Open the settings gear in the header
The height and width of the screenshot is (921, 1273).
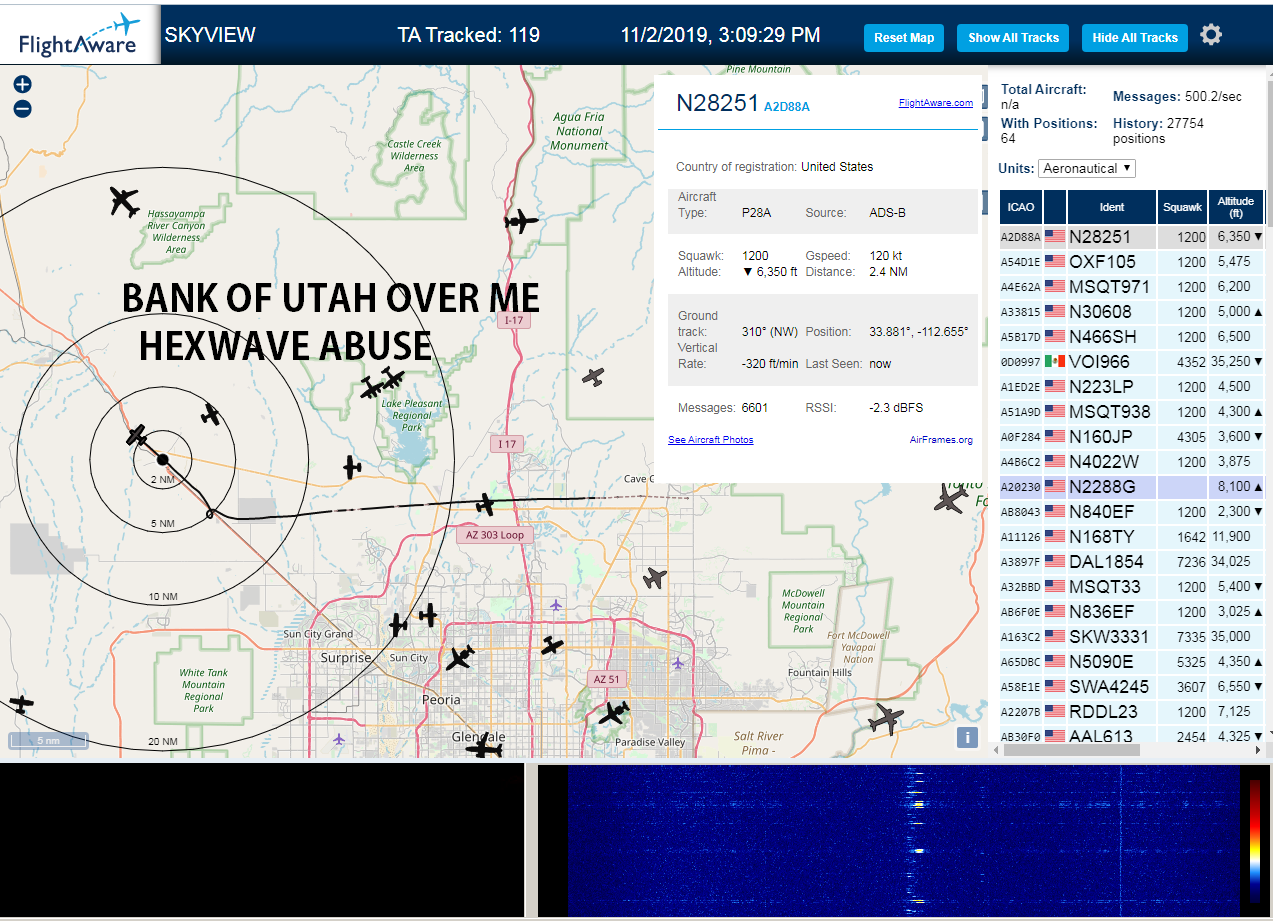point(1211,35)
